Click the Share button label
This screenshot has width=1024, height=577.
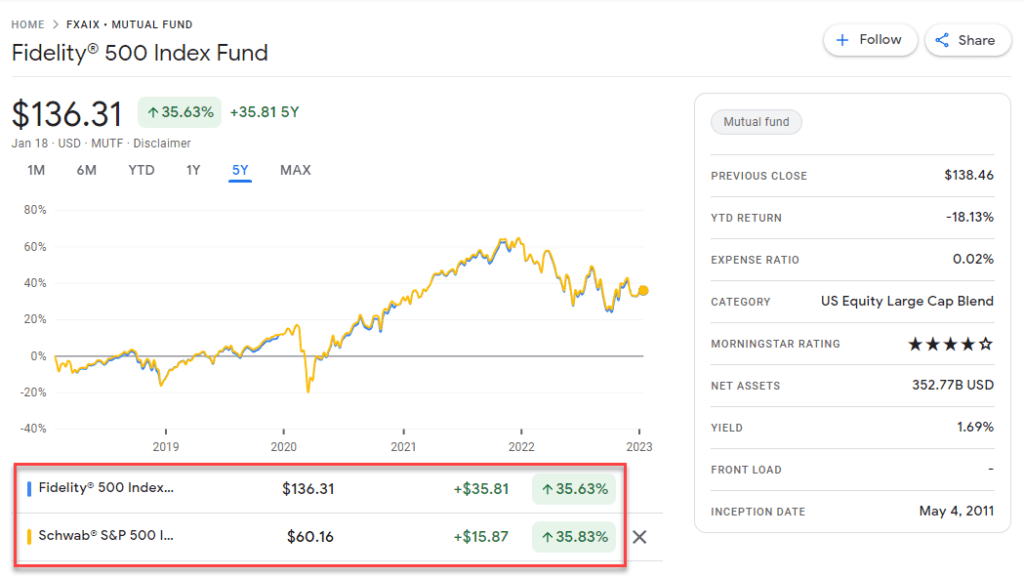click(x=976, y=40)
